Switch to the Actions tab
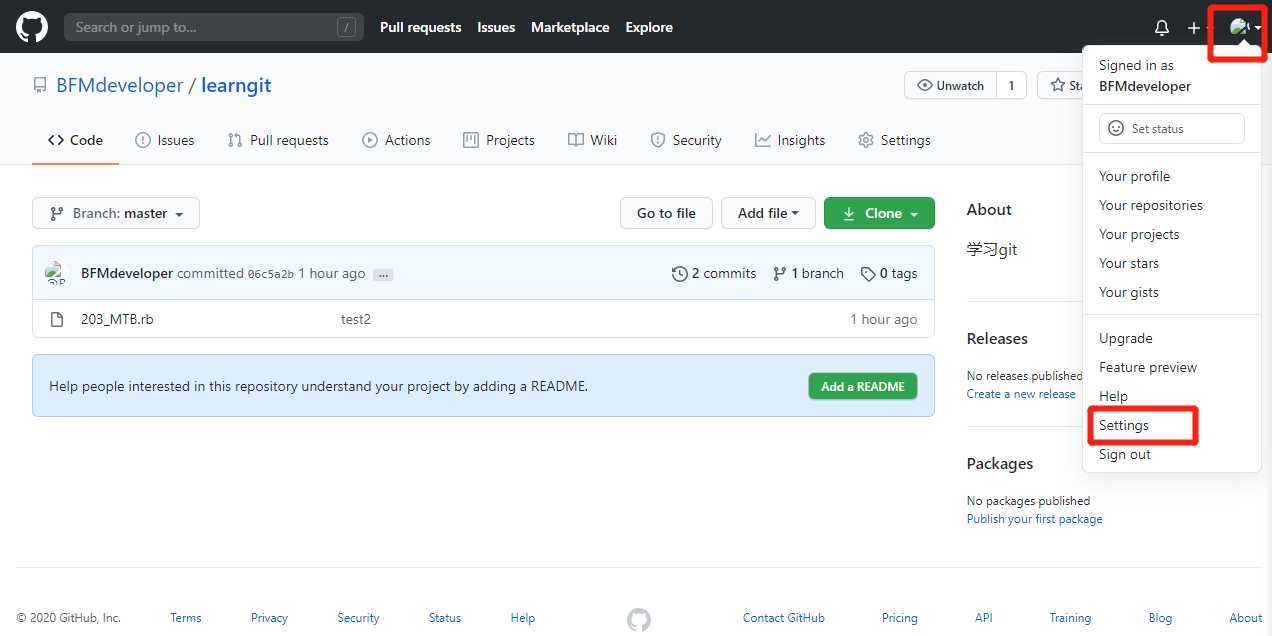The width and height of the screenshot is (1272, 636). (396, 140)
